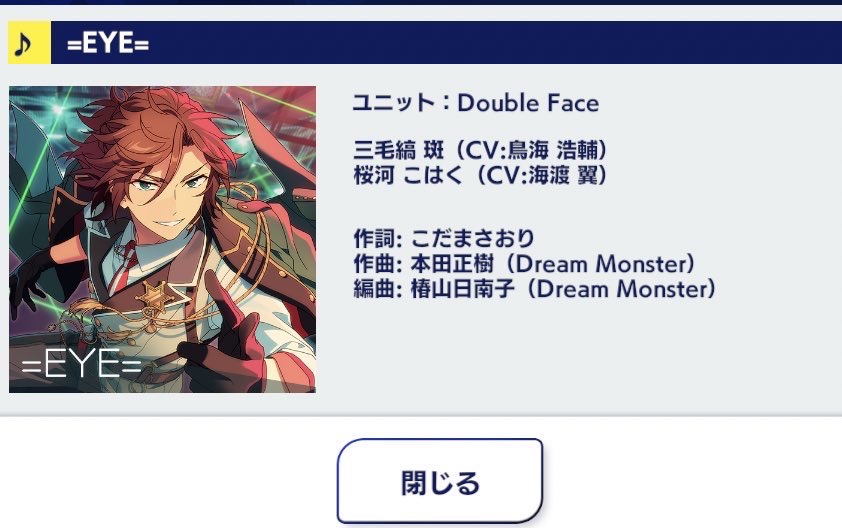
Task: Click the ユニット：Double Face unit label
Action: coord(476,103)
